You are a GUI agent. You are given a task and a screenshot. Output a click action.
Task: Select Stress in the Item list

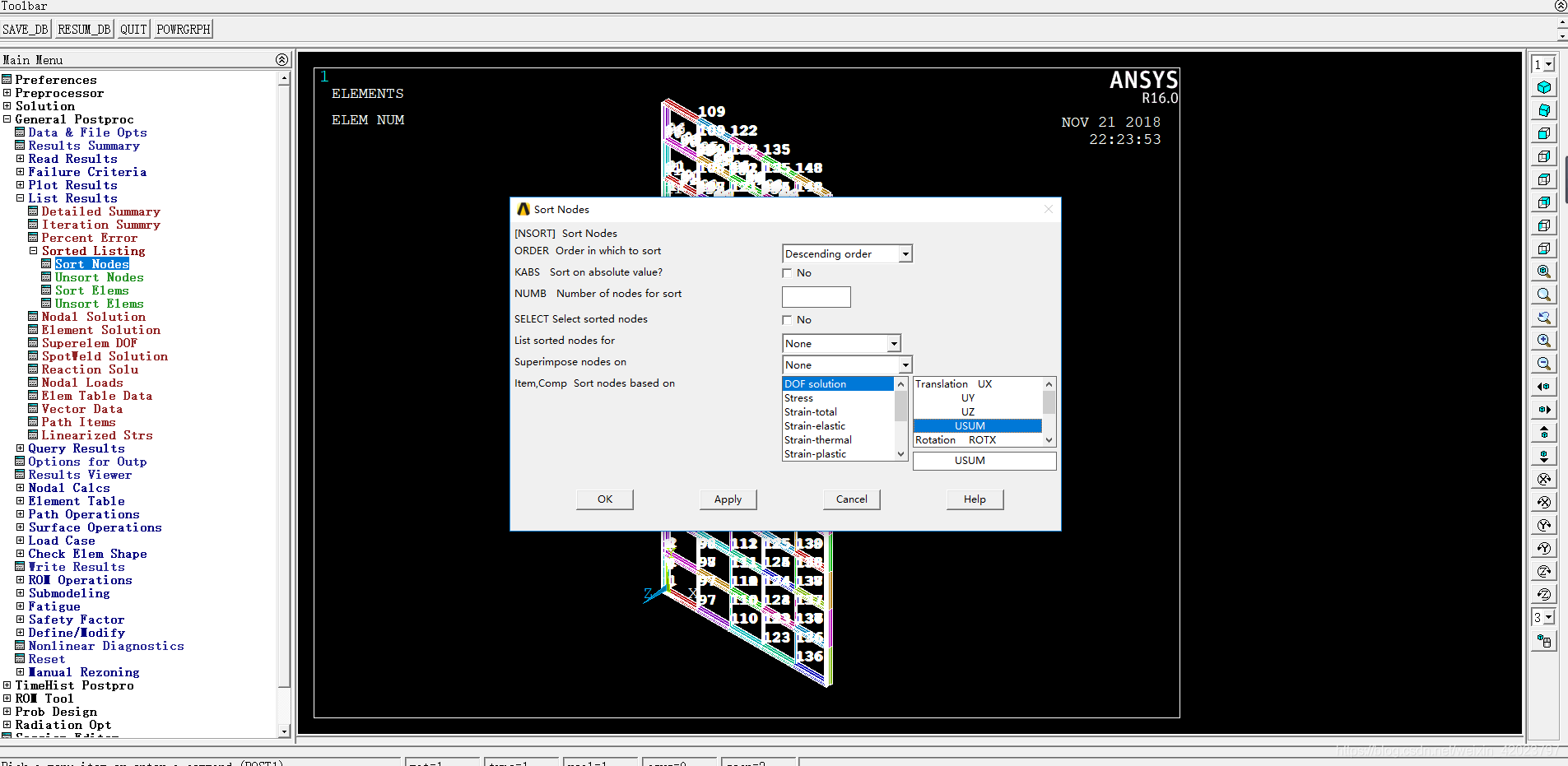(x=837, y=398)
